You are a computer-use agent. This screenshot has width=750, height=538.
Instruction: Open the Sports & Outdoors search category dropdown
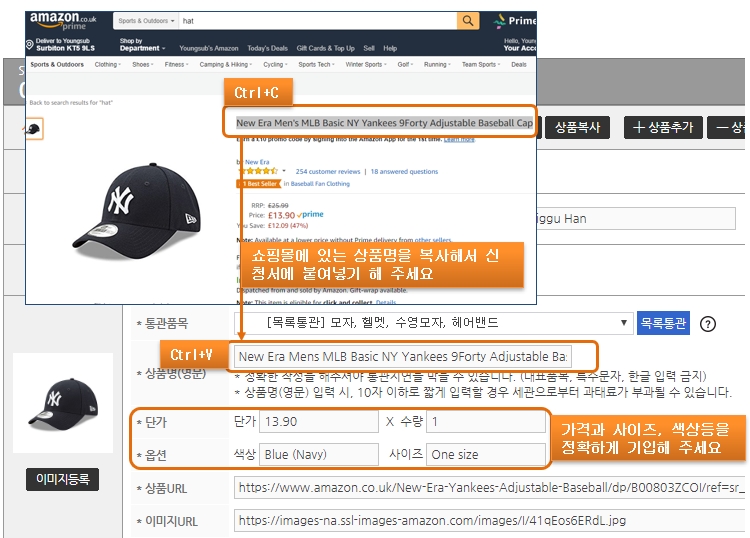pyautogui.click(x=146, y=21)
